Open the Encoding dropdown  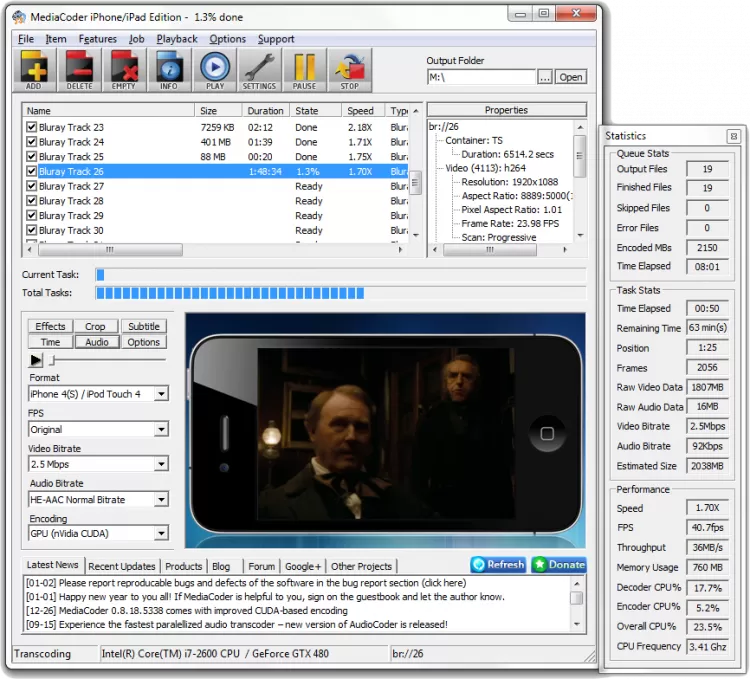pos(161,535)
